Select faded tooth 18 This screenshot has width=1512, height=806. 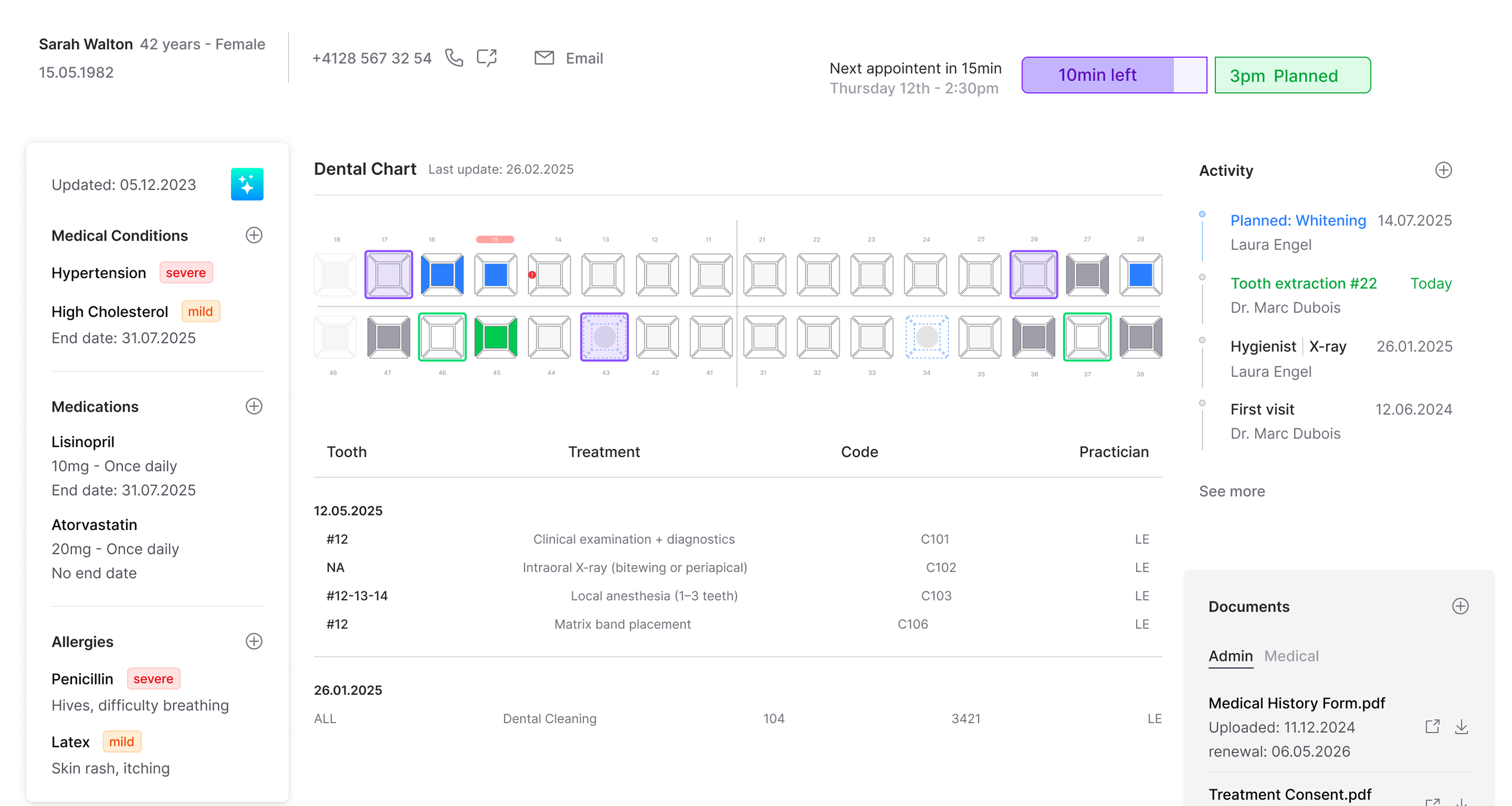tap(335, 274)
